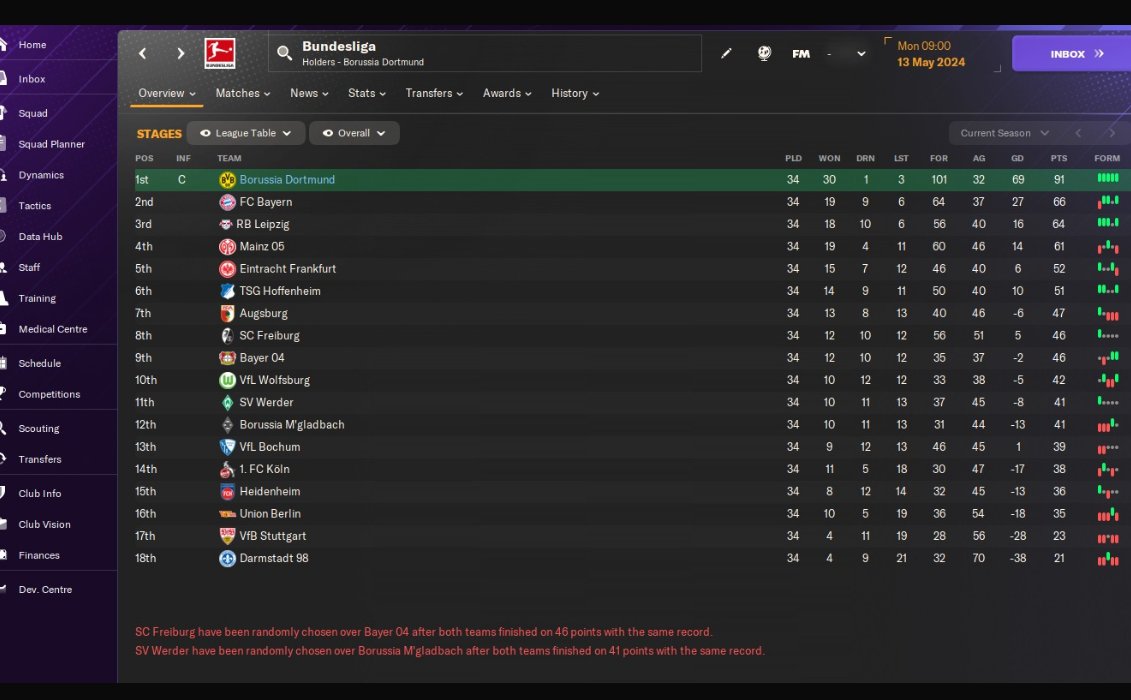Viewport: 1131px width, 700px height.
Task: Open the Transfers tab menu
Action: point(434,93)
